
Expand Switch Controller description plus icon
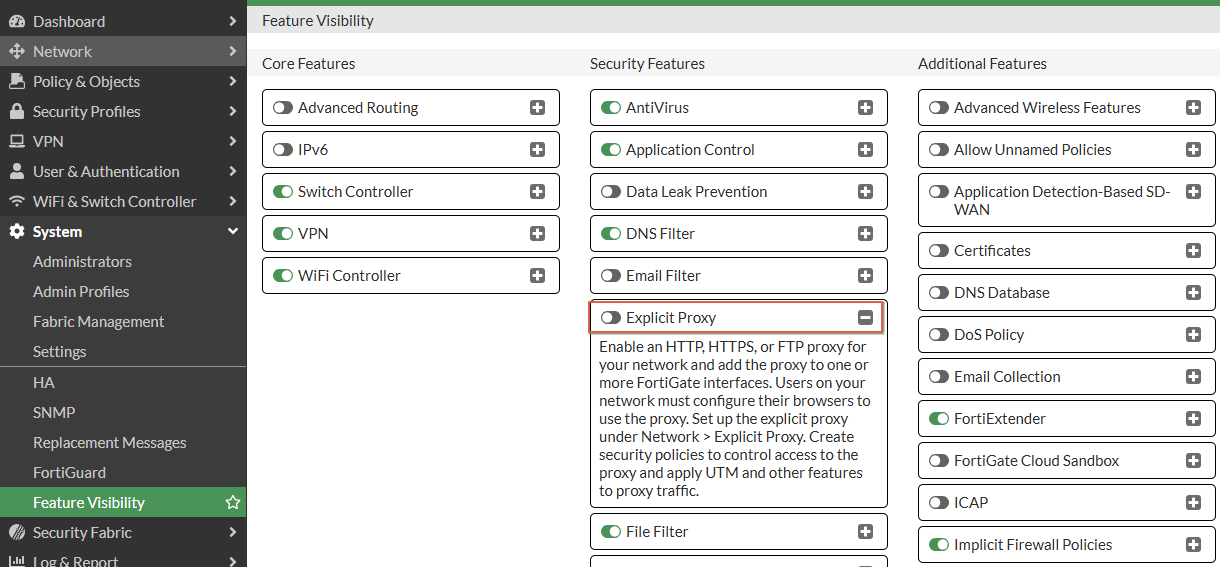click(538, 192)
